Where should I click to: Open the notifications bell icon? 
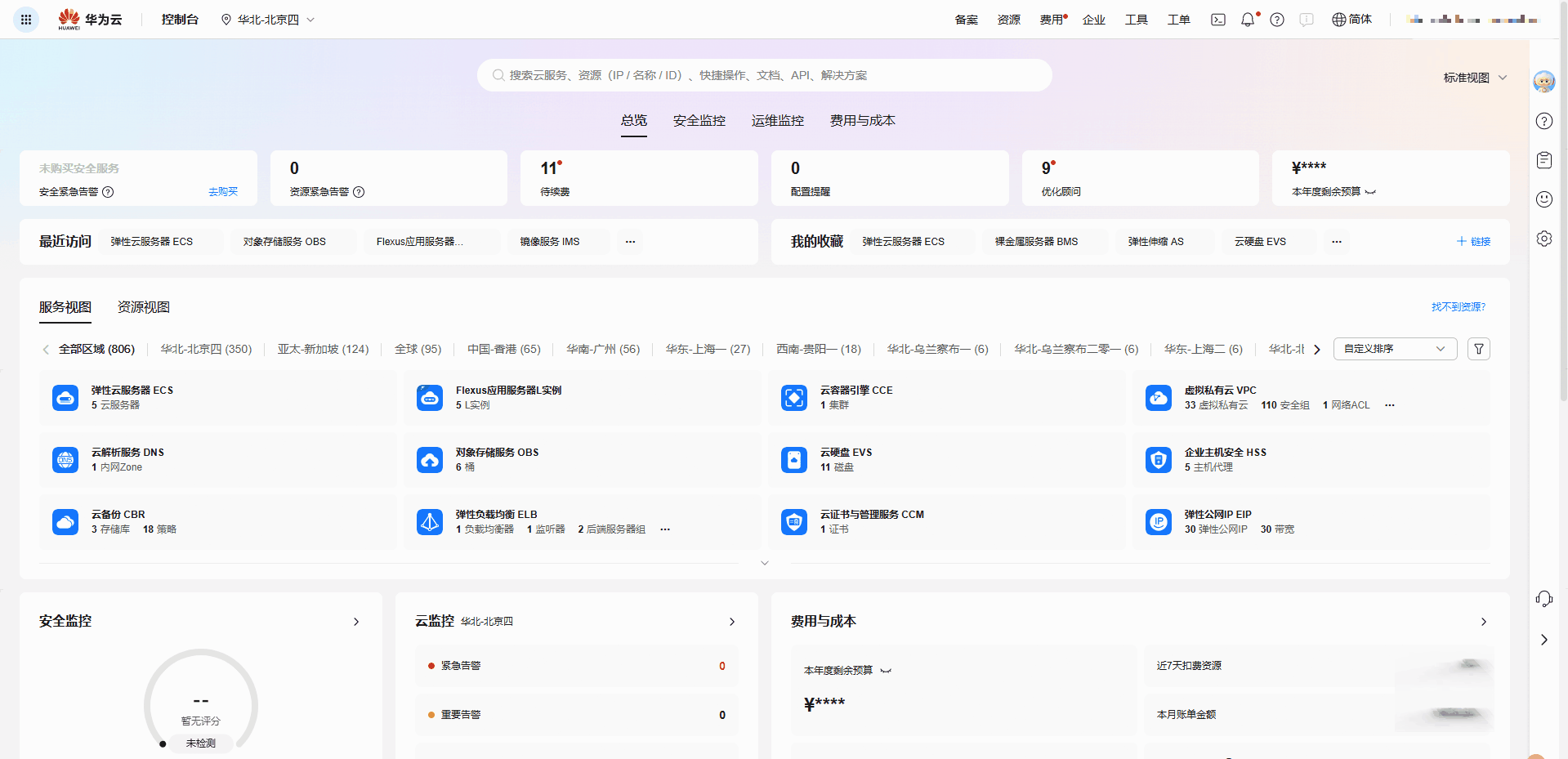click(x=1248, y=20)
